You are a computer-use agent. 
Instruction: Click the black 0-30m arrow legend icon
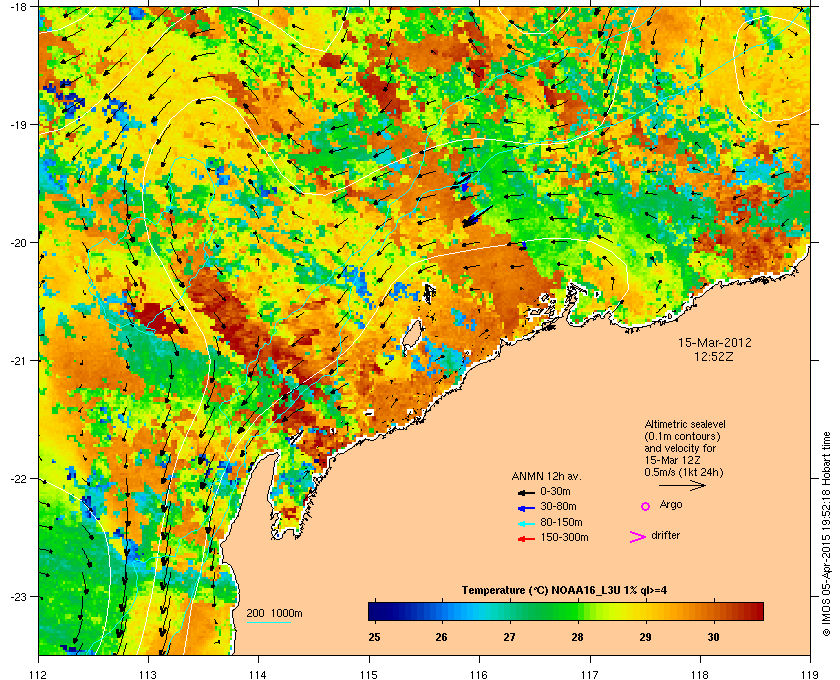click(526, 492)
